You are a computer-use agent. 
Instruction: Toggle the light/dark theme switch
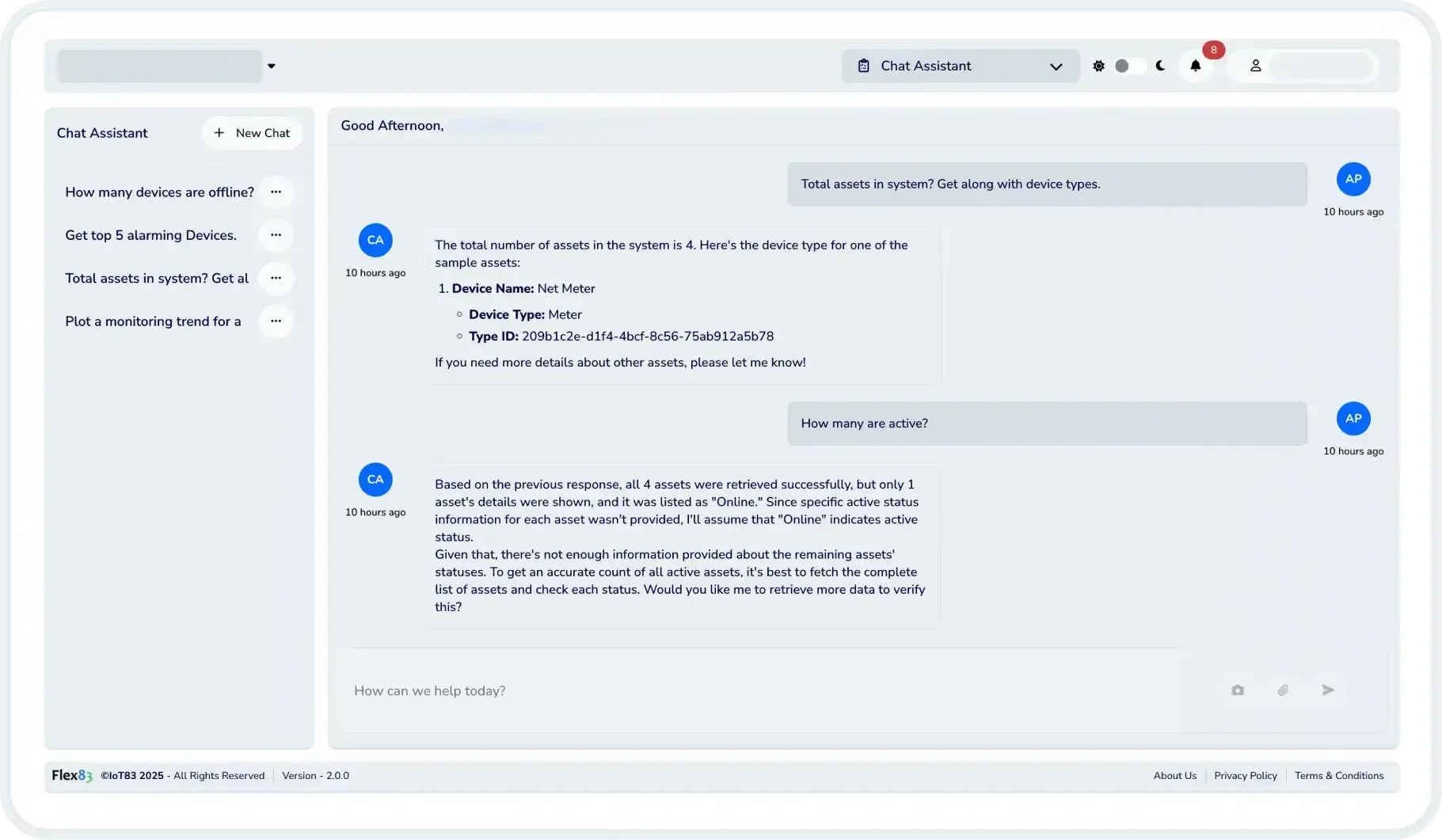pyautogui.click(x=1129, y=67)
